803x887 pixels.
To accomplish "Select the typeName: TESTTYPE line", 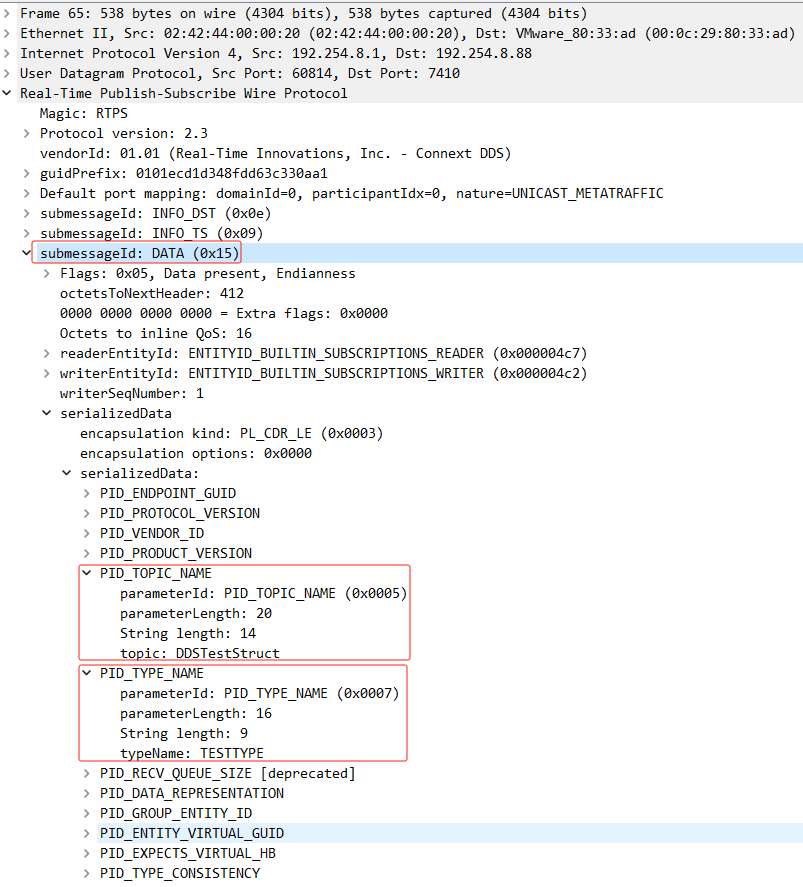I will (192, 753).
